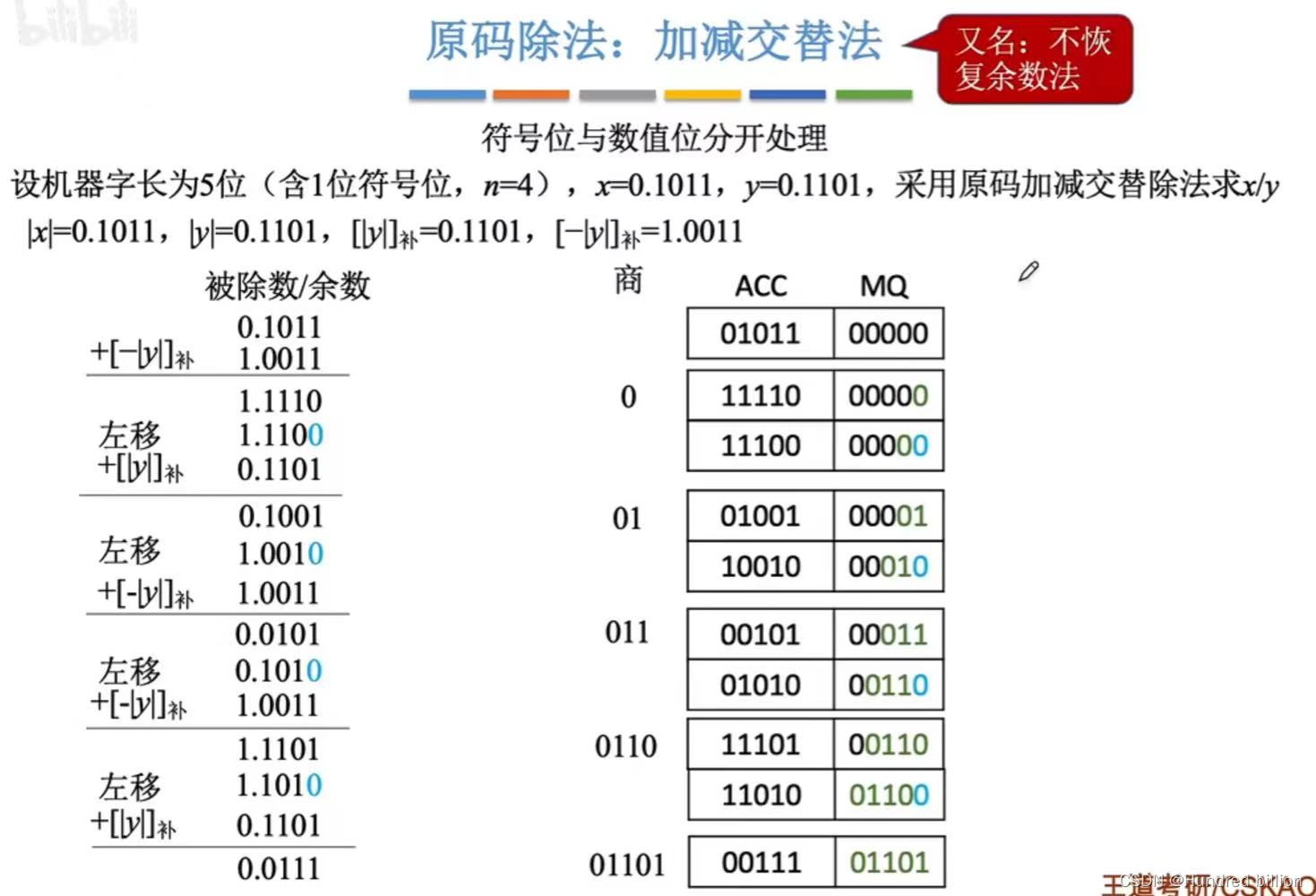This screenshot has width=1316, height=896.
Task: Click MQ cell 00010
Action: click(889, 565)
